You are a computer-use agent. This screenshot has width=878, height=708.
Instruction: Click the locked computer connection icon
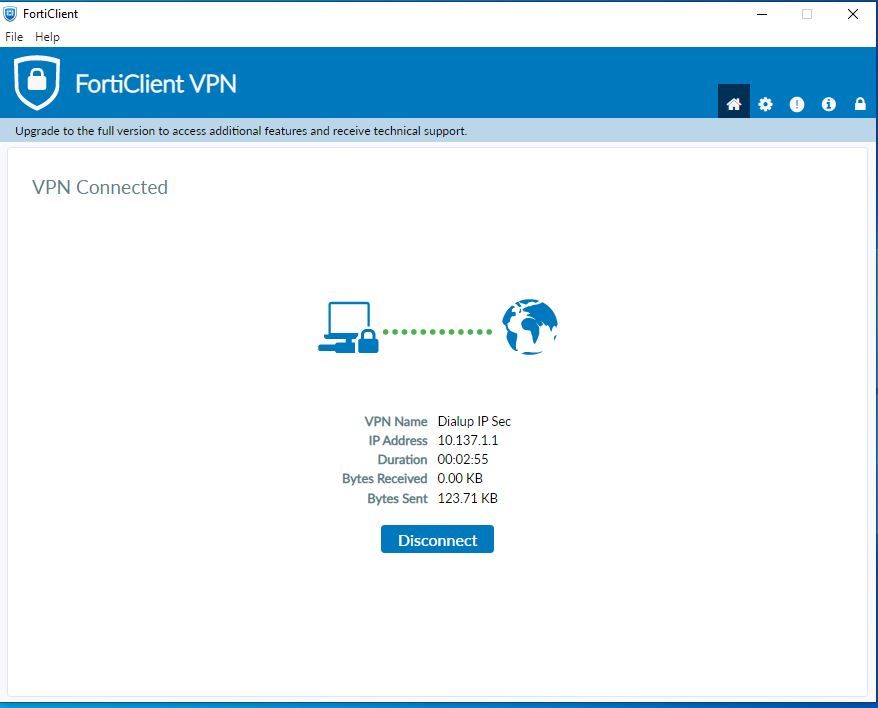pos(348,328)
